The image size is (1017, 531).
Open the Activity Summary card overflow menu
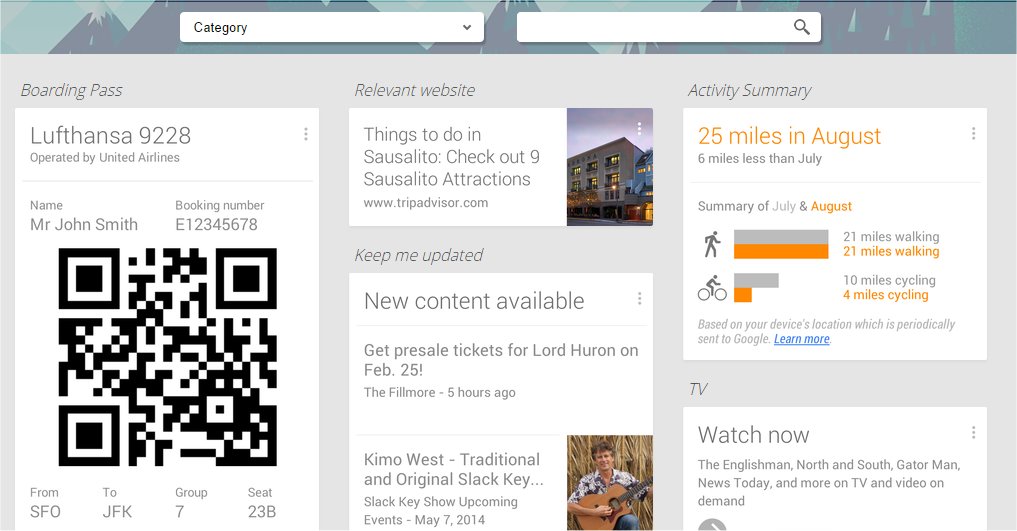point(973,134)
